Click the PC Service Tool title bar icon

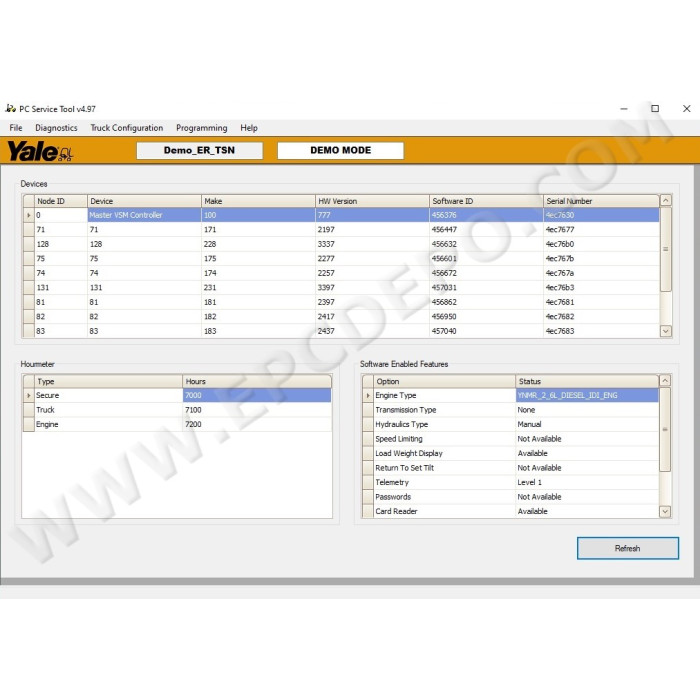[10, 108]
